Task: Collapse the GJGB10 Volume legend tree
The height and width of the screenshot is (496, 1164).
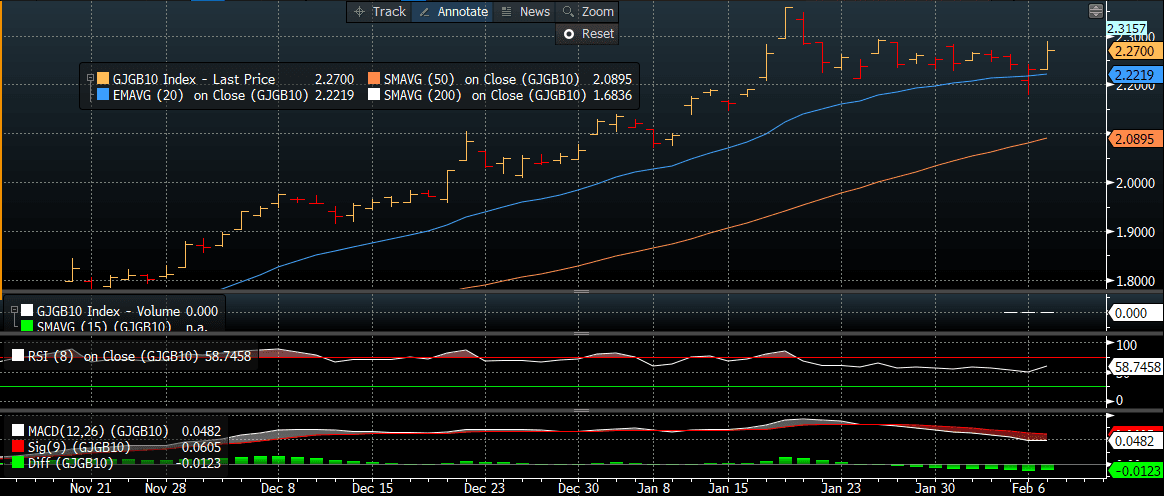Action: pyautogui.click(x=14, y=311)
